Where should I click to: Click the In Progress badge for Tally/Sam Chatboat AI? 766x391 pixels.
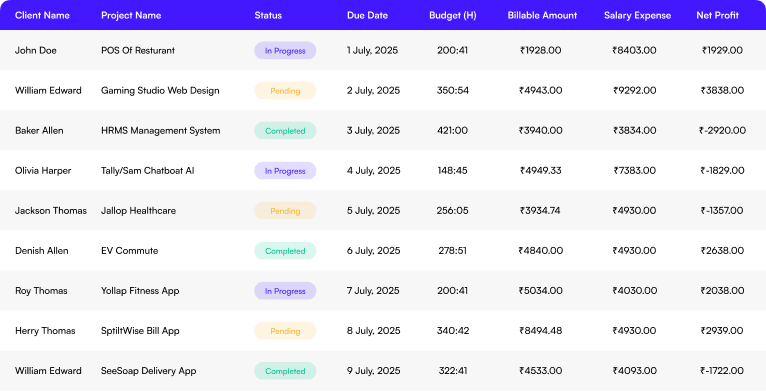coord(285,171)
